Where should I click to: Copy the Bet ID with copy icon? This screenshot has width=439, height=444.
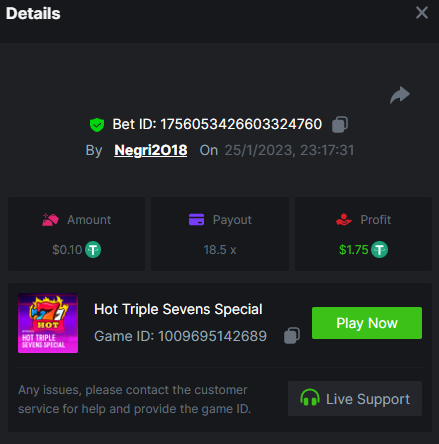pos(340,124)
